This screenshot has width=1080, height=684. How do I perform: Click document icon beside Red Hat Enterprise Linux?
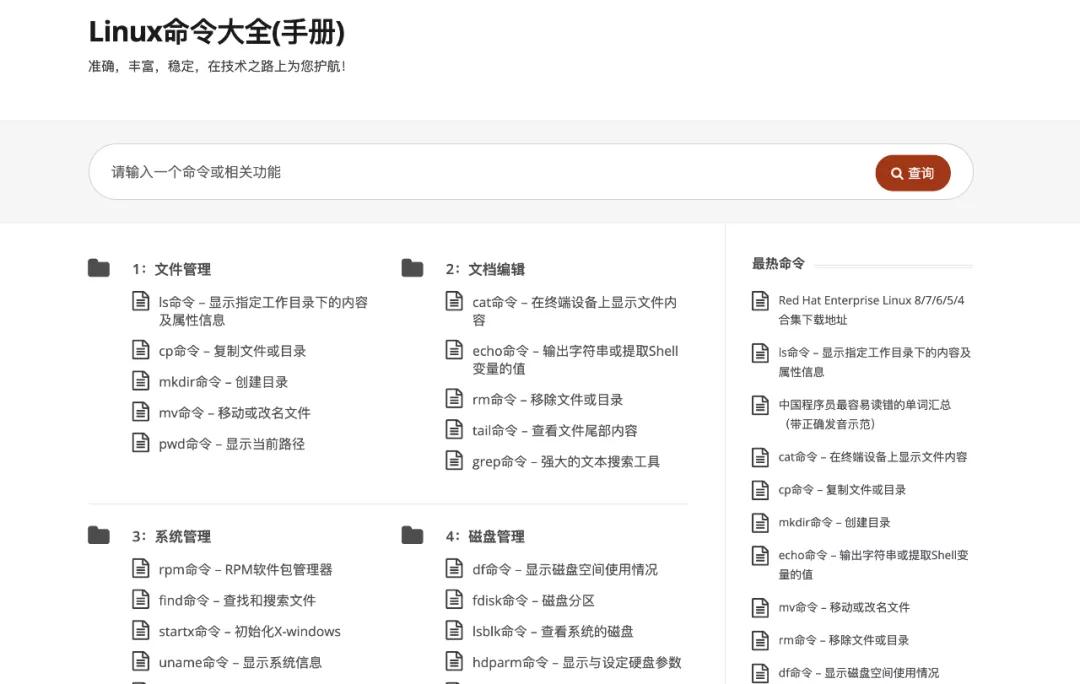760,301
